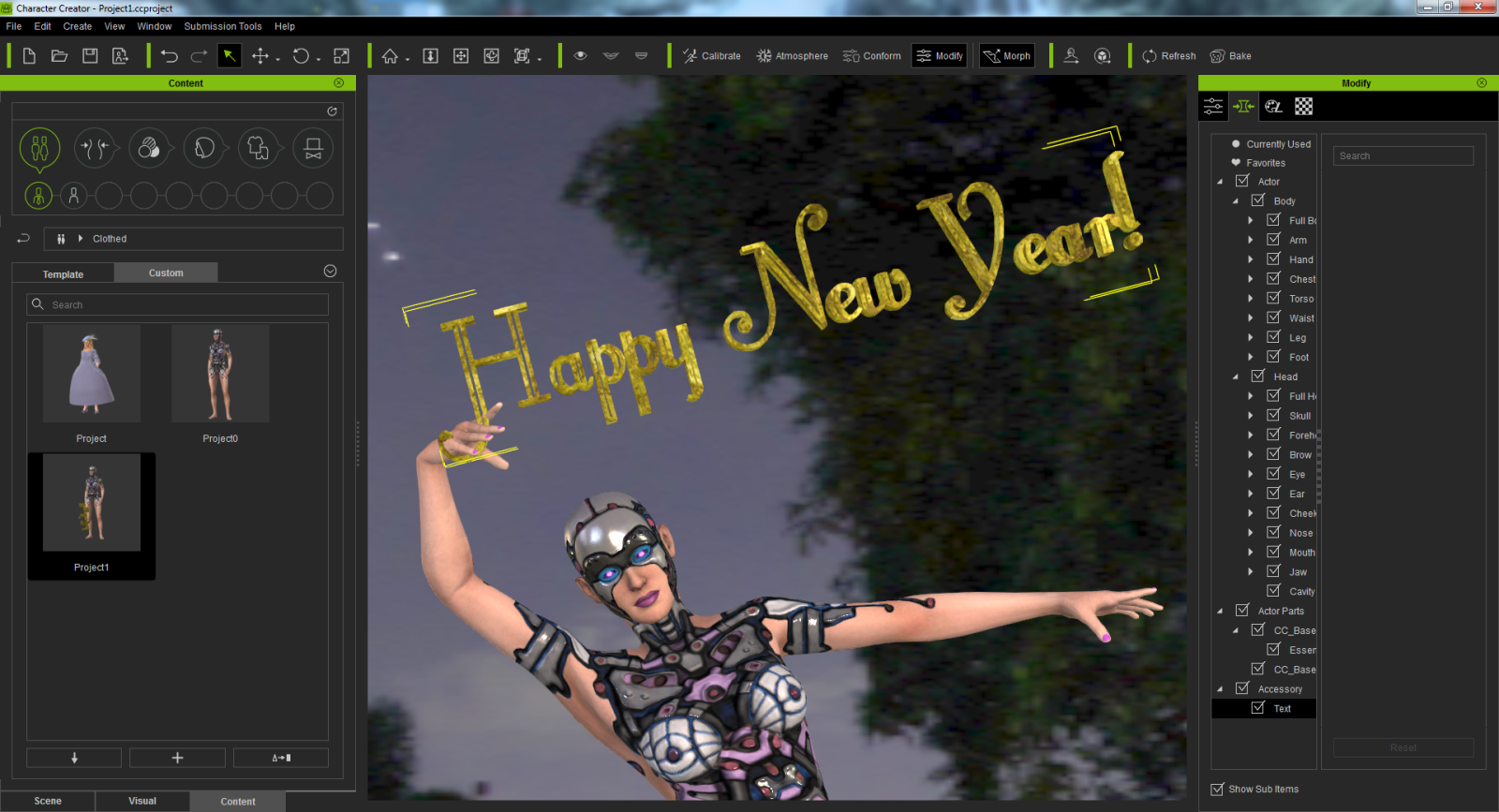Click the apply down-arrow button
The image size is (1499, 812).
coord(74,758)
